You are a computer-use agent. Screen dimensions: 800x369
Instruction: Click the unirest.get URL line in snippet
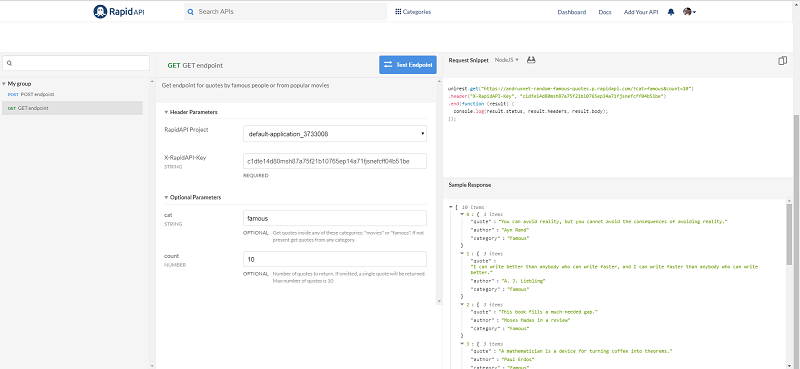point(571,89)
